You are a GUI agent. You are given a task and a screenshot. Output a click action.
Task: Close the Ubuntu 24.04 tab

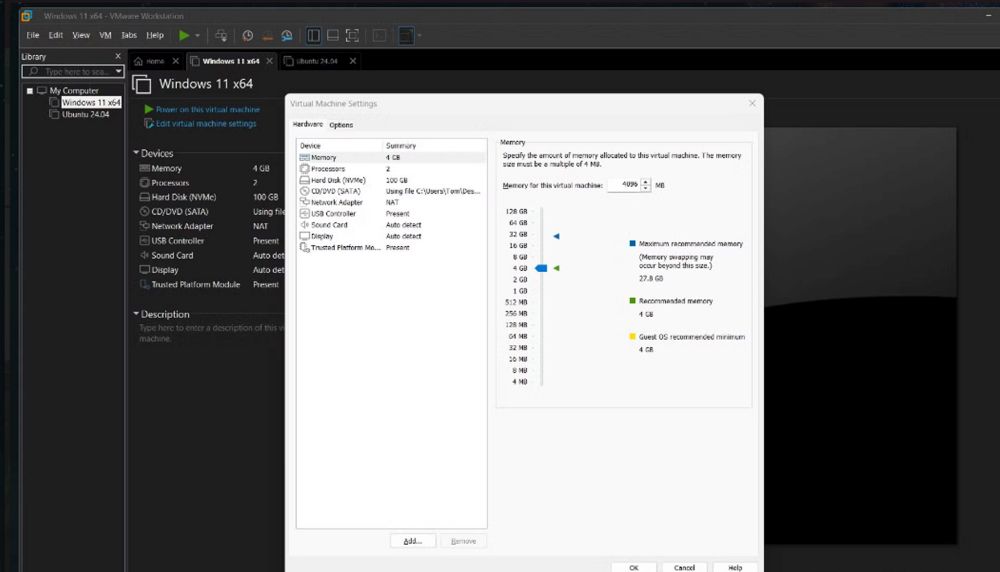click(352, 61)
